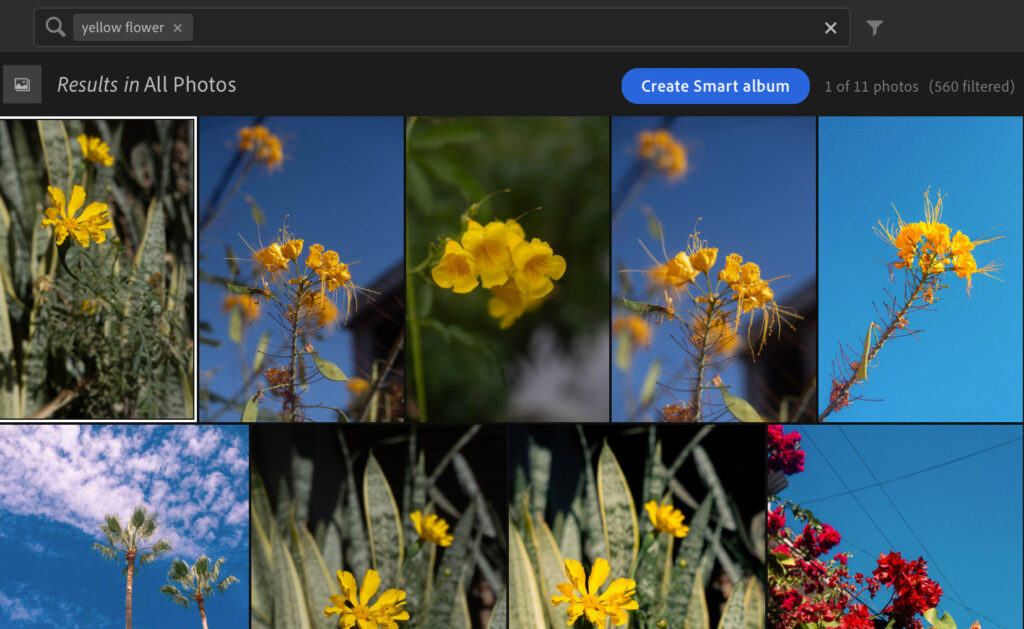Open the blurry yellow trumpet flowers photo
This screenshot has height=629, width=1024.
click(x=507, y=268)
